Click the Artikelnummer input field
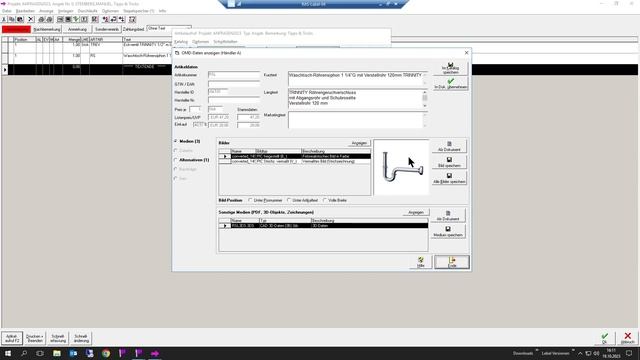640x360 pixels. tap(234, 75)
